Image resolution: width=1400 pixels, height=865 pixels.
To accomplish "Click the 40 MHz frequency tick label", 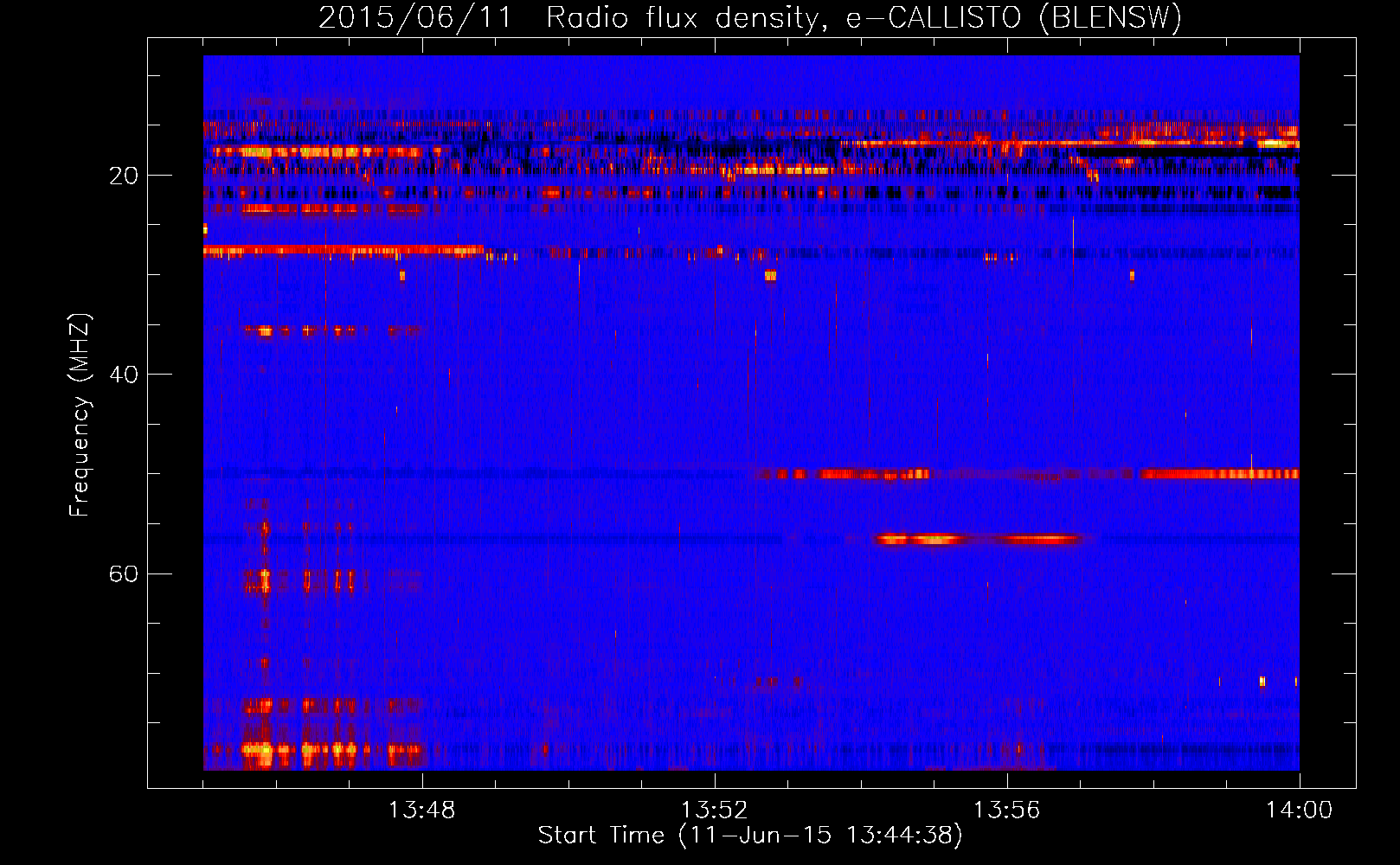I will coord(123,375).
